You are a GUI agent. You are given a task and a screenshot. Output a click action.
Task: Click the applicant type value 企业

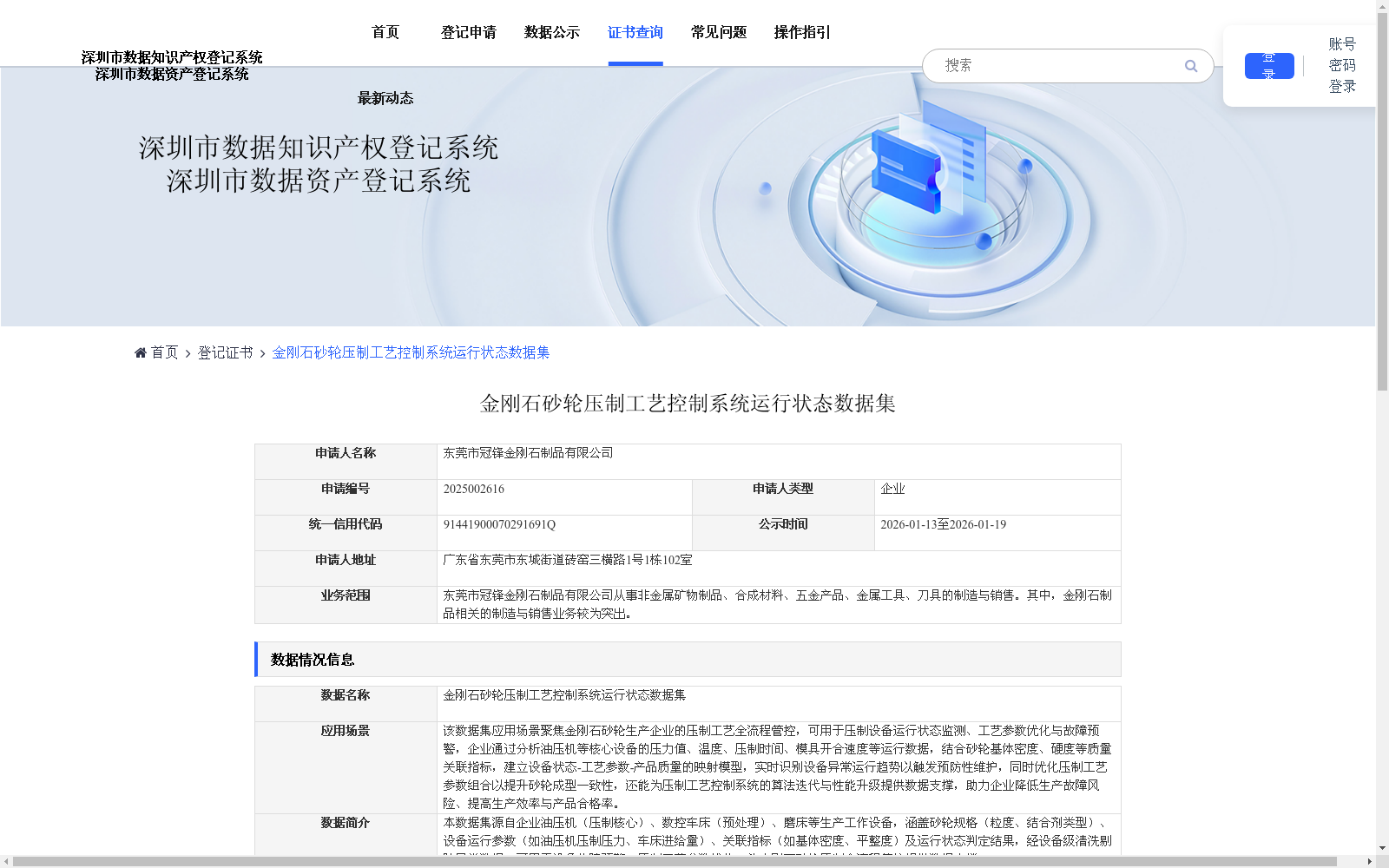pos(892,489)
